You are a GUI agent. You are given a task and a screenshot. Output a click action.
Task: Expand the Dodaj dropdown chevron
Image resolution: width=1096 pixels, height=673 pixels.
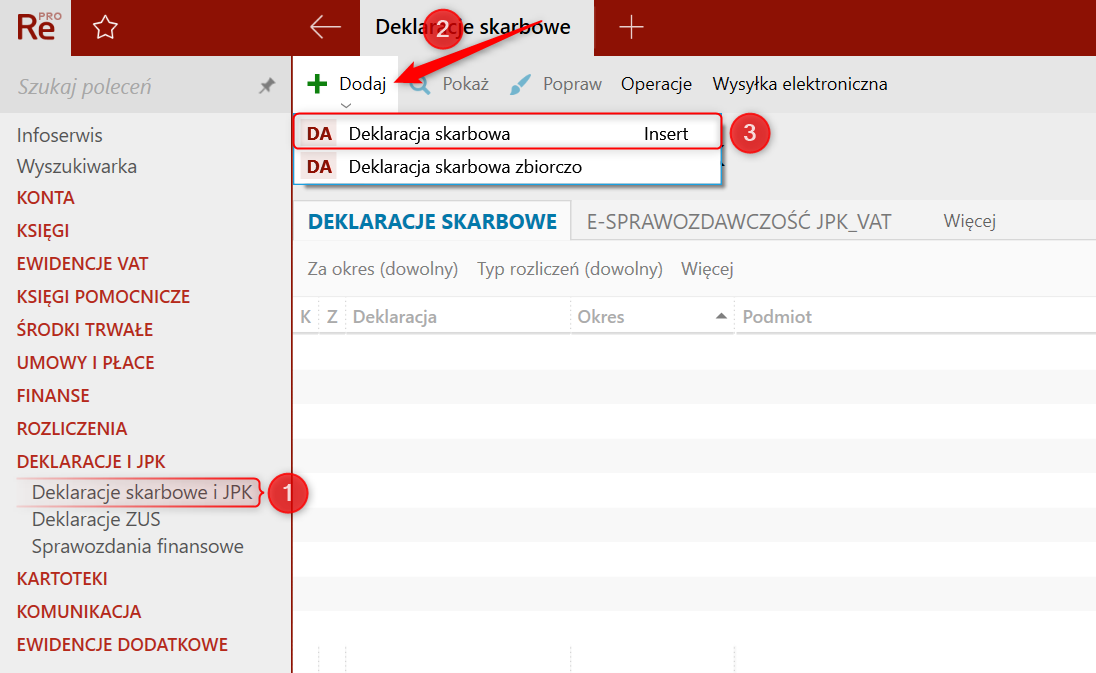346,106
